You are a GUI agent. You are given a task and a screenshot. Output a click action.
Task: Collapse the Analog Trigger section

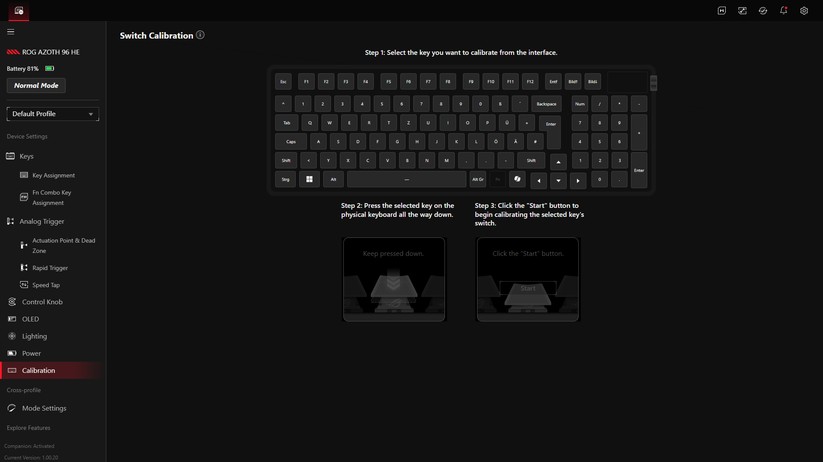[41, 221]
